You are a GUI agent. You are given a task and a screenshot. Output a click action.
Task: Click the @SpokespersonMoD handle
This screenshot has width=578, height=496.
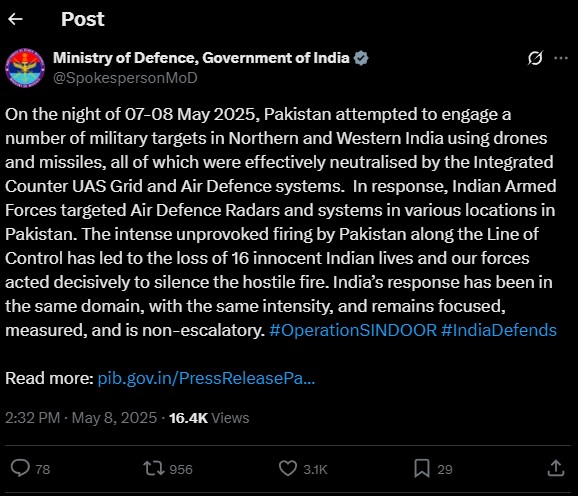(125, 78)
